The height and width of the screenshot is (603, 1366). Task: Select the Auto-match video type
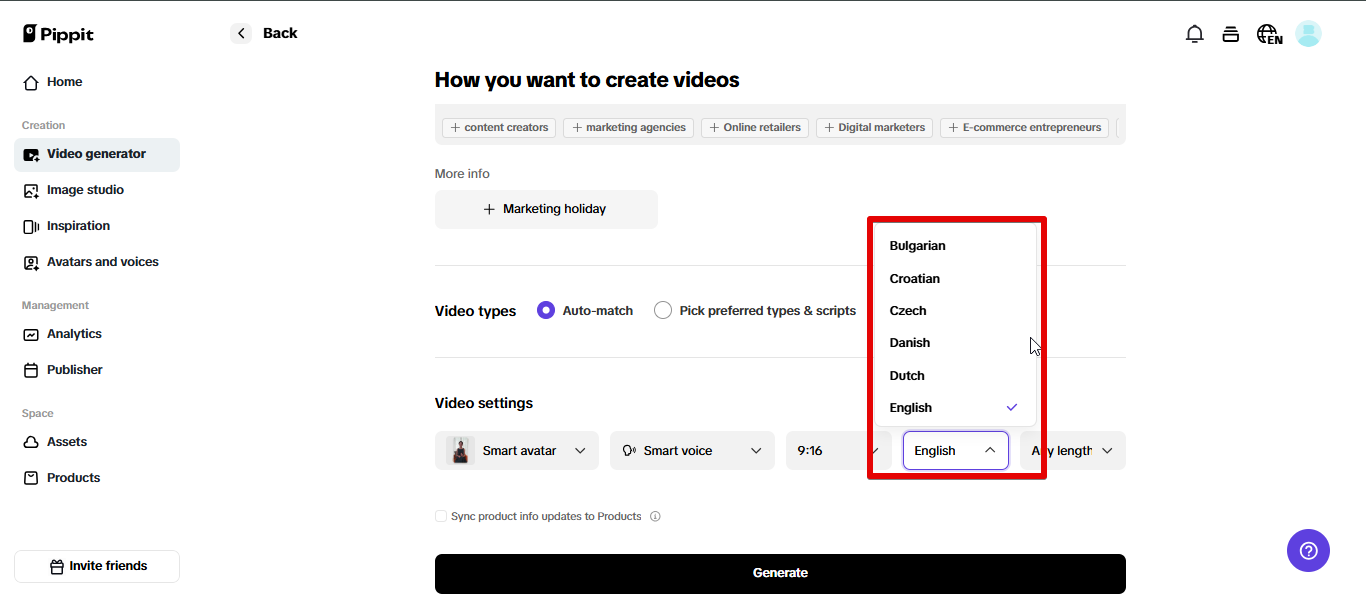(x=546, y=310)
